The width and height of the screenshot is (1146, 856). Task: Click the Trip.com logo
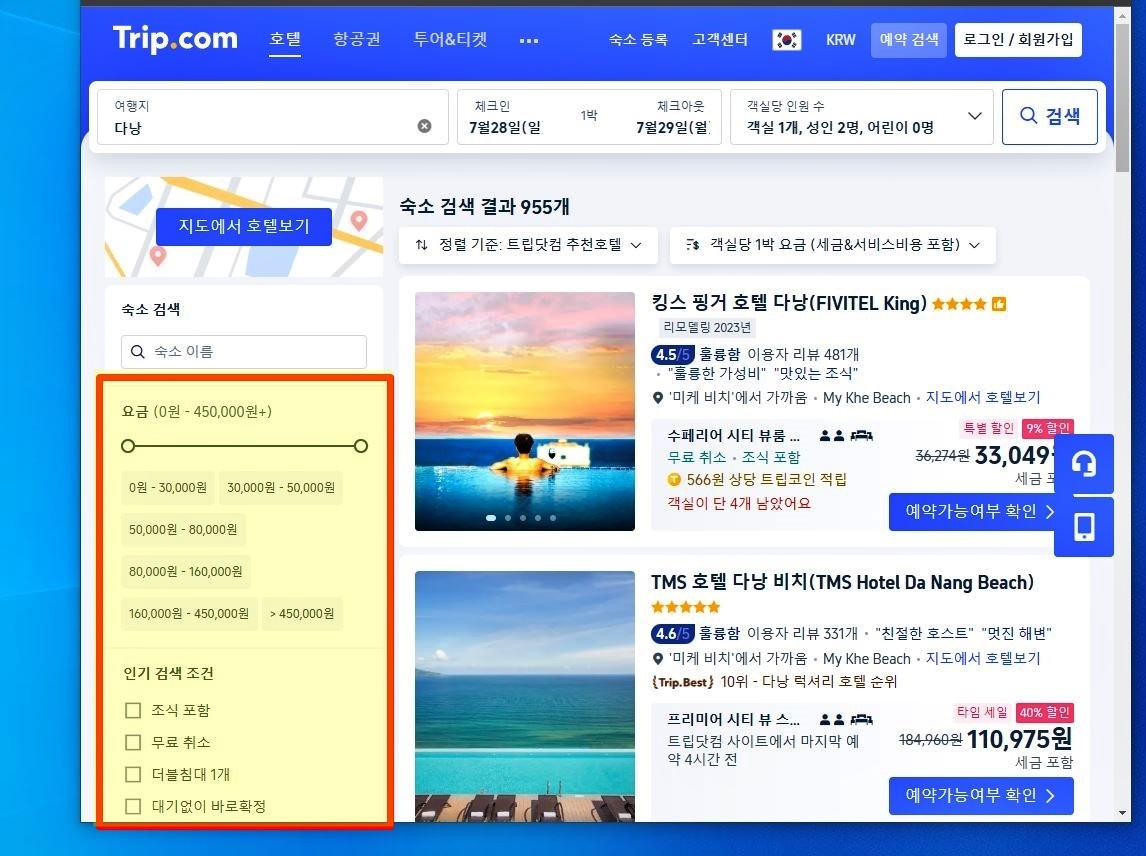coord(175,39)
